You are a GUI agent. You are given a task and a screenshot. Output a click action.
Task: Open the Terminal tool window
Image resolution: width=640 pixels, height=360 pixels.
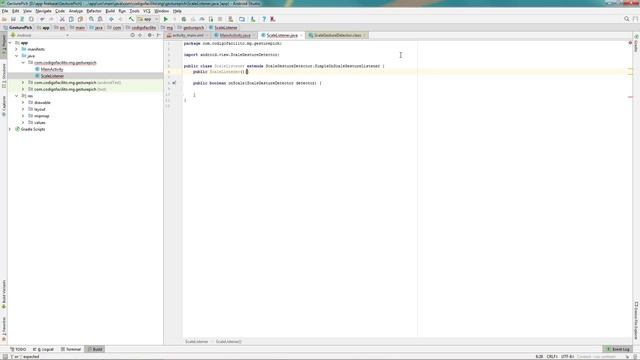point(71,349)
